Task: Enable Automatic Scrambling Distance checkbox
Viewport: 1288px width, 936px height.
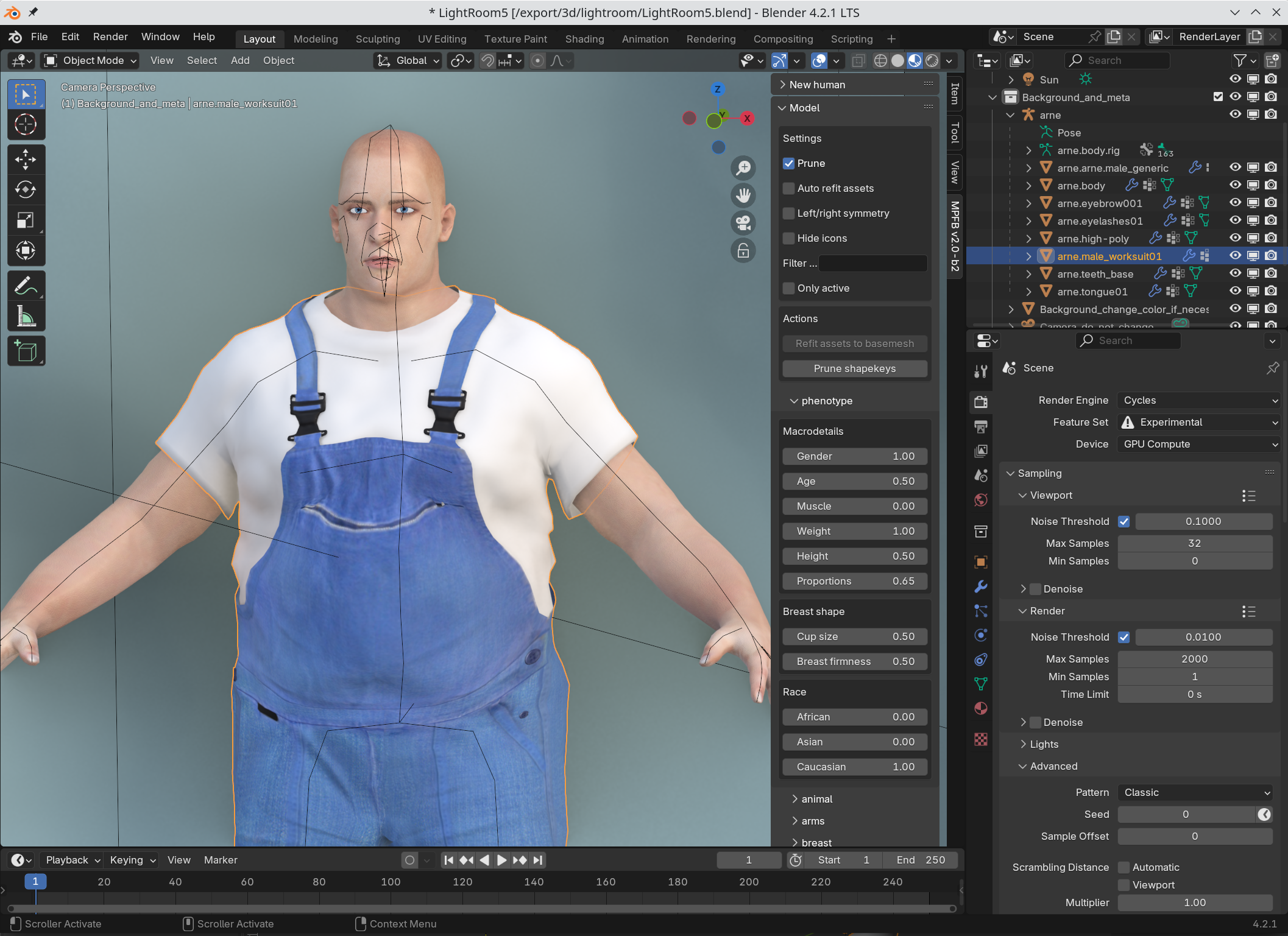Action: [x=1124, y=867]
